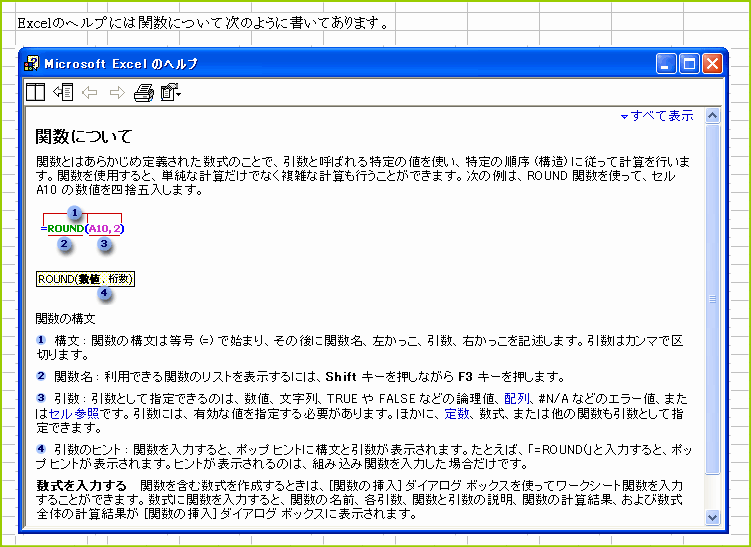Click the scrollbar up arrow
The image size is (751, 547).
712,116
